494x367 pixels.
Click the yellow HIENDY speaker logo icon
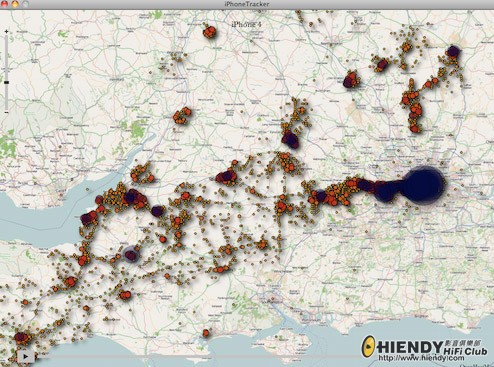pyautogui.click(x=369, y=346)
